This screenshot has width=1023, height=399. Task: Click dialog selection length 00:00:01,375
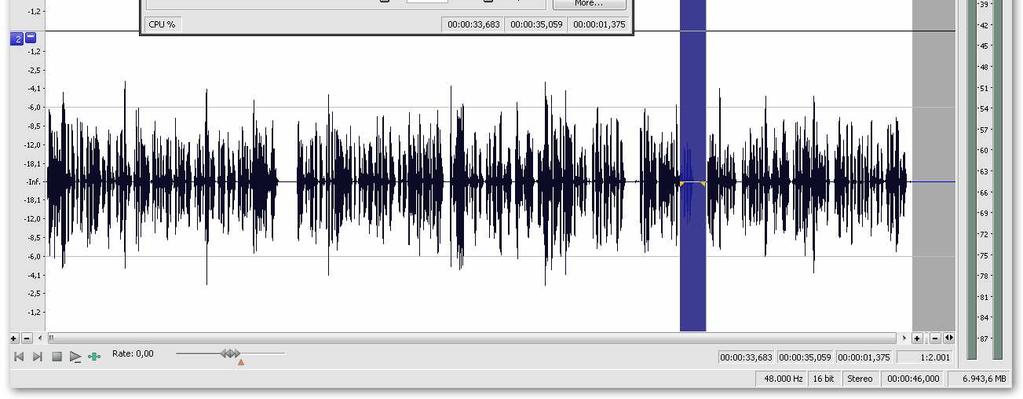pos(599,25)
